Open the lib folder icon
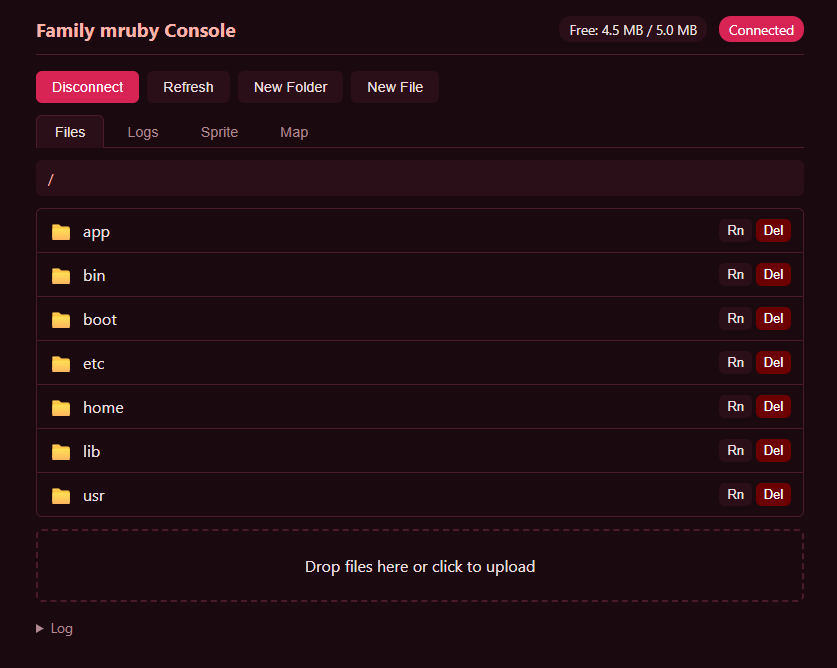837x668 pixels. coord(61,452)
